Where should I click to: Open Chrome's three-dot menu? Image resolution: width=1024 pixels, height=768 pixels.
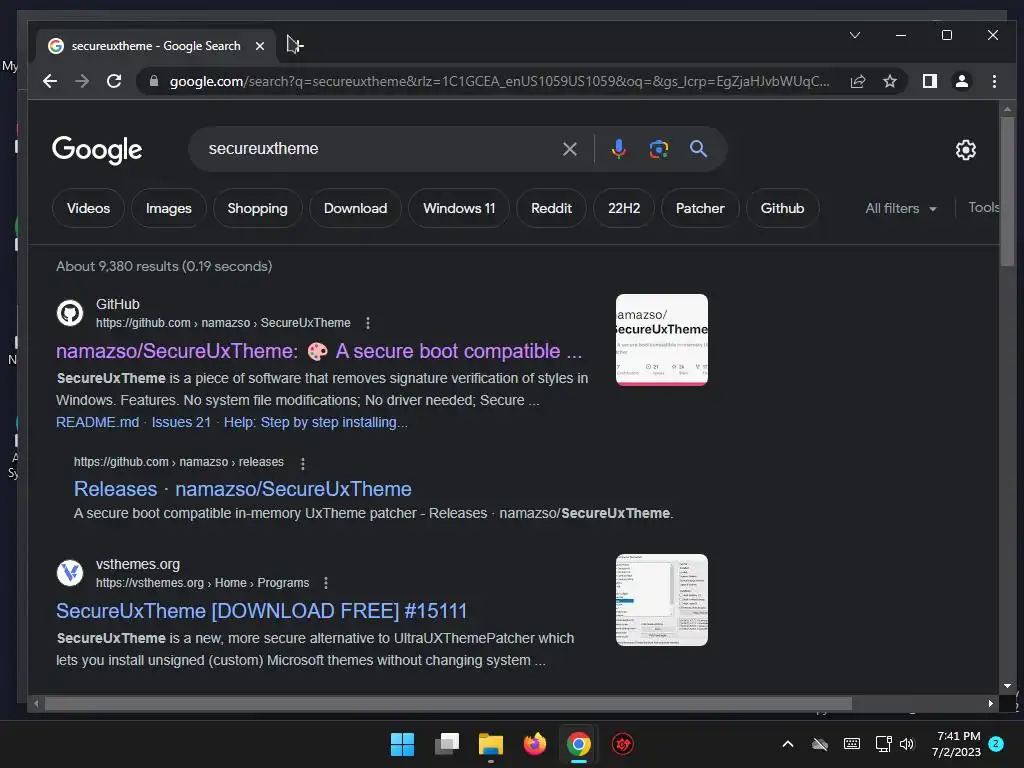994,81
